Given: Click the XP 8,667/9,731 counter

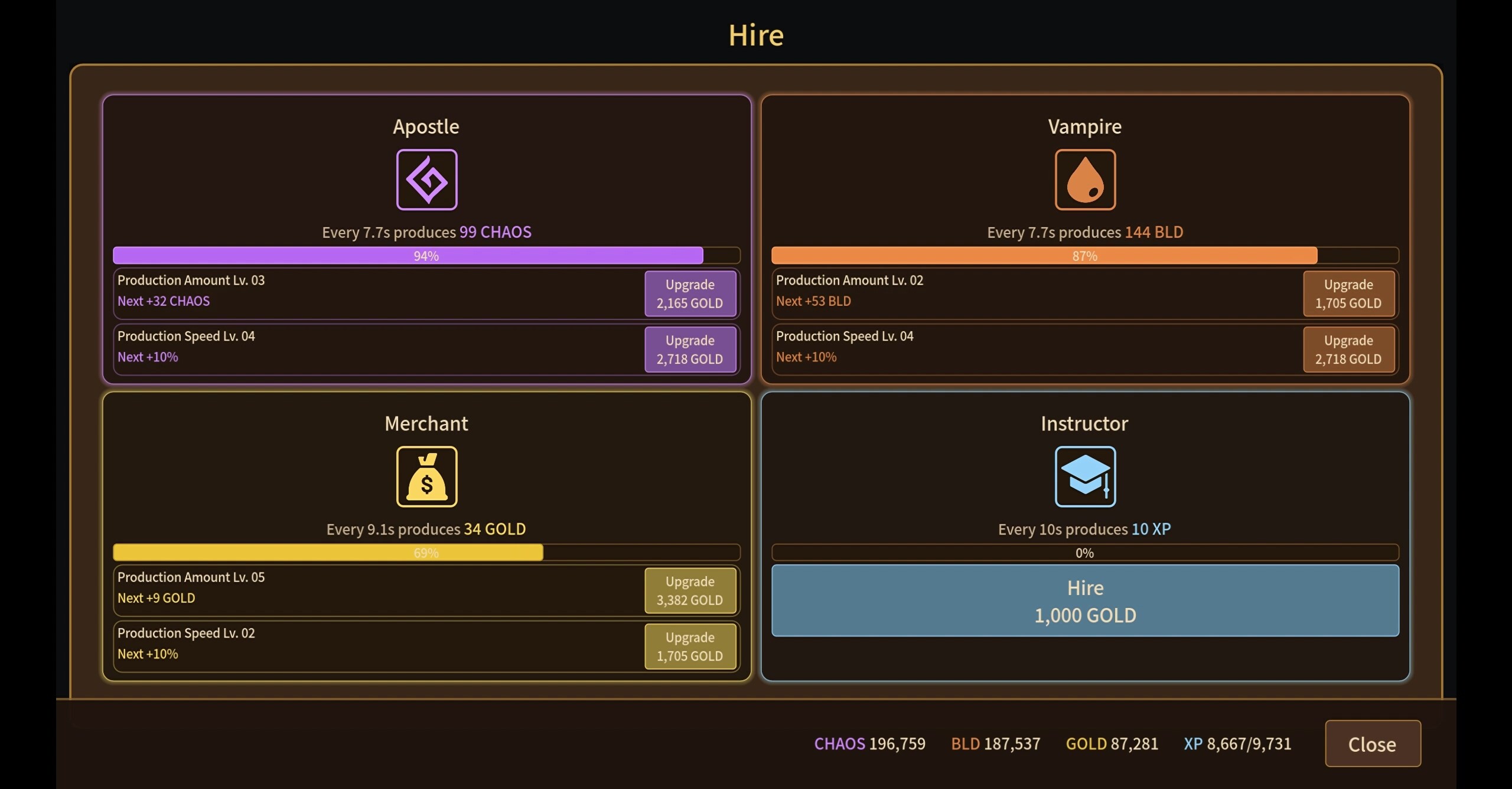Looking at the screenshot, I should click(x=1237, y=744).
